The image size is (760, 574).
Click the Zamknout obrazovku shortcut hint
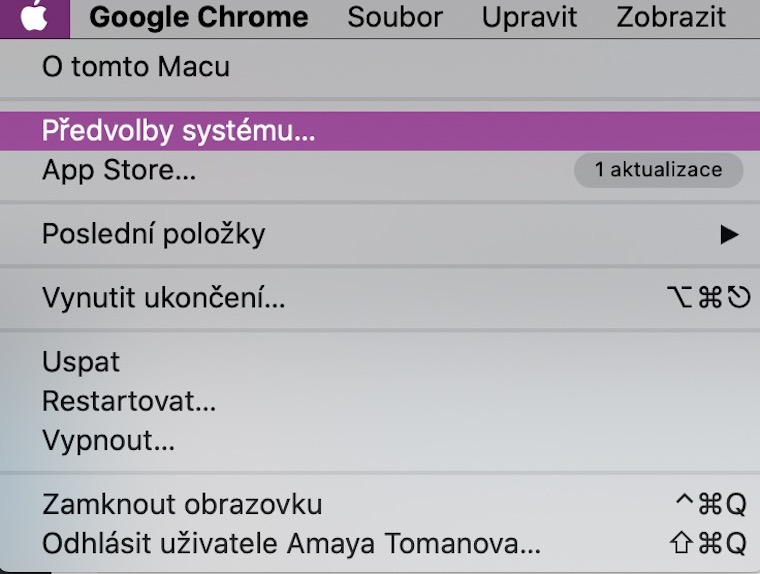[711, 504]
